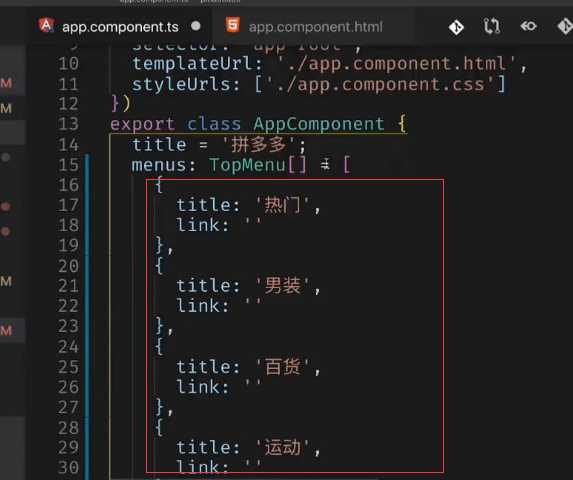Click the Angular icon on app.component.ts tab

coord(46,26)
